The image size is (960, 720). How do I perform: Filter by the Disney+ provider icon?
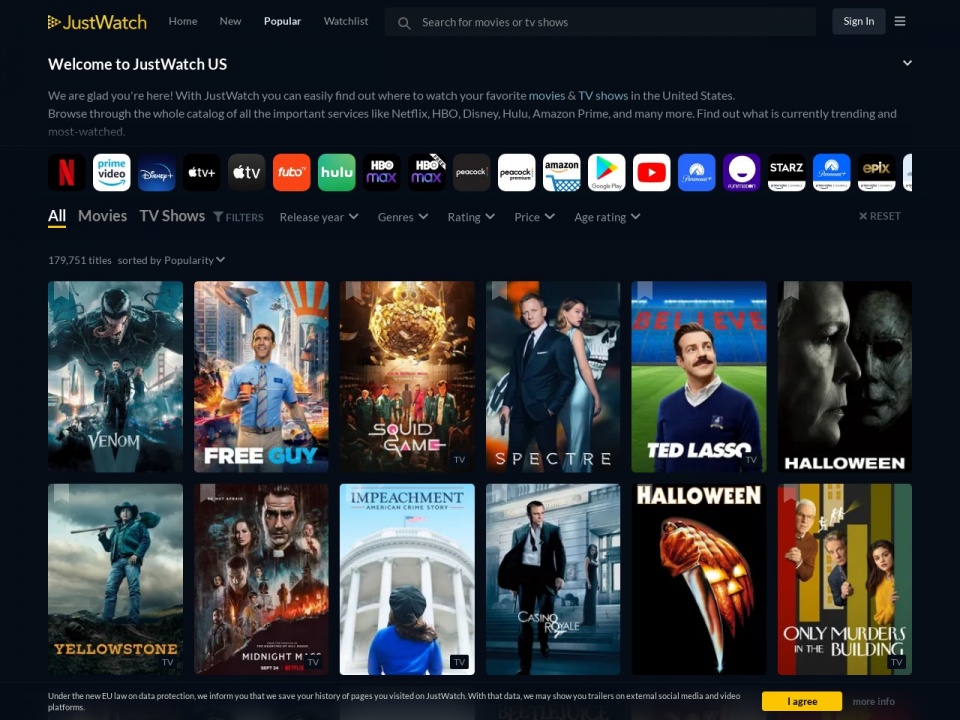(157, 173)
